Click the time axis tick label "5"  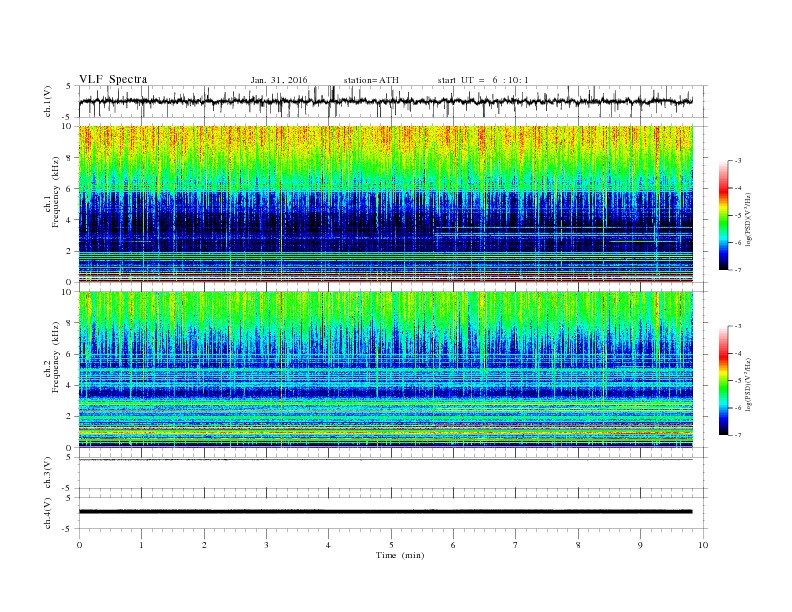pos(391,545)
